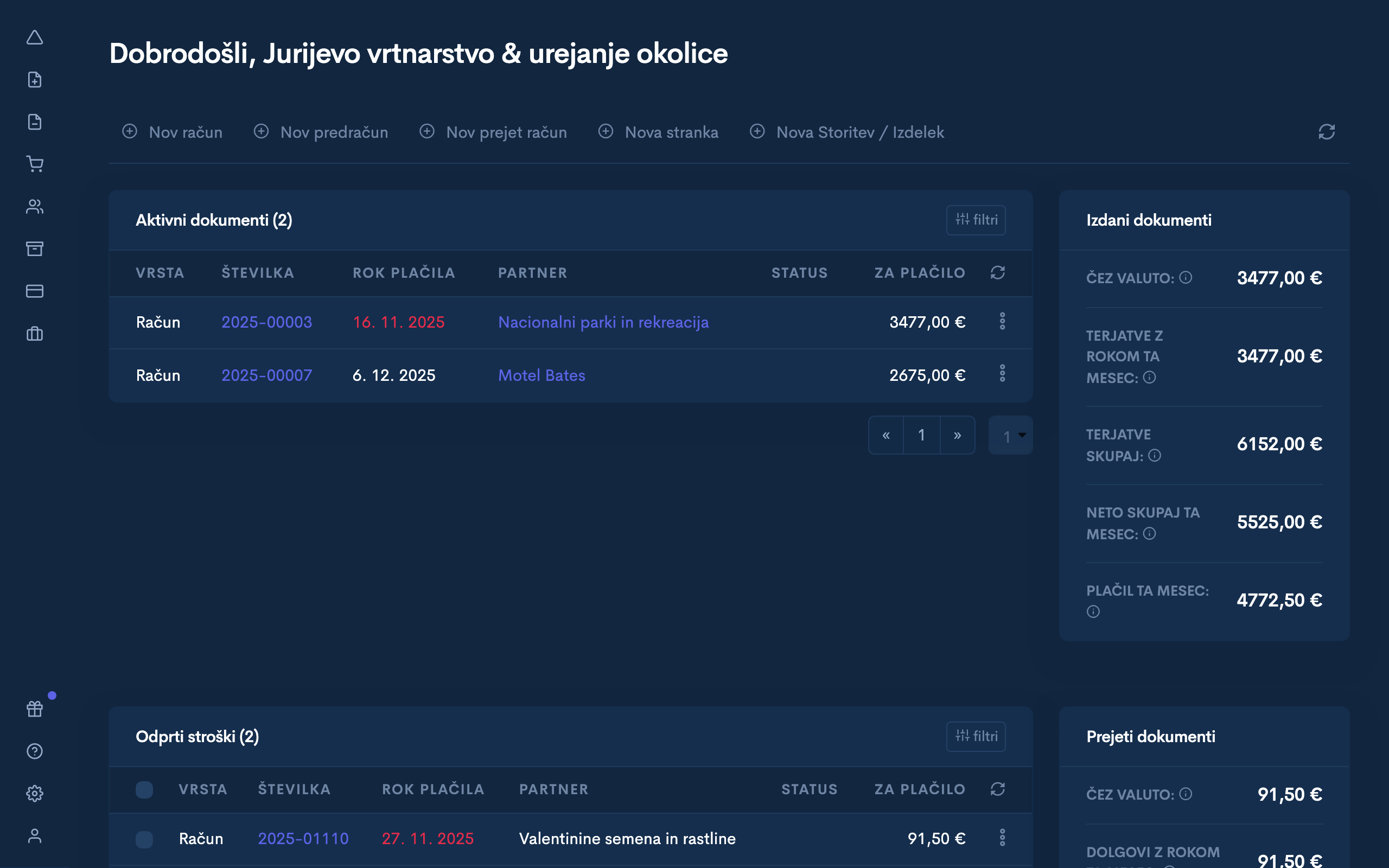
Task: Select the credit card payments icon
Action: tap(35, 291)
